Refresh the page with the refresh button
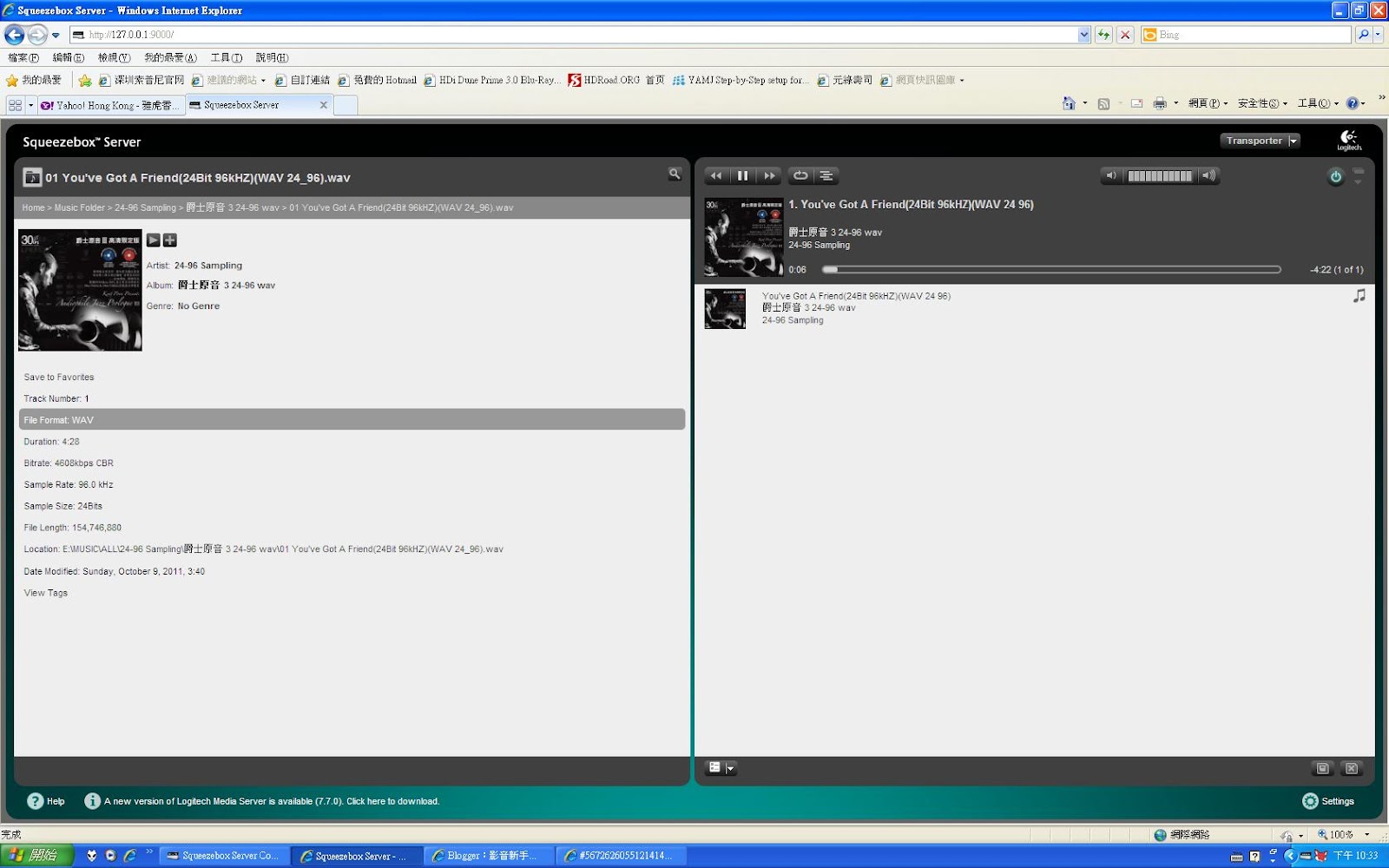Viewport: 1389px width, 868px height. 1103,35
